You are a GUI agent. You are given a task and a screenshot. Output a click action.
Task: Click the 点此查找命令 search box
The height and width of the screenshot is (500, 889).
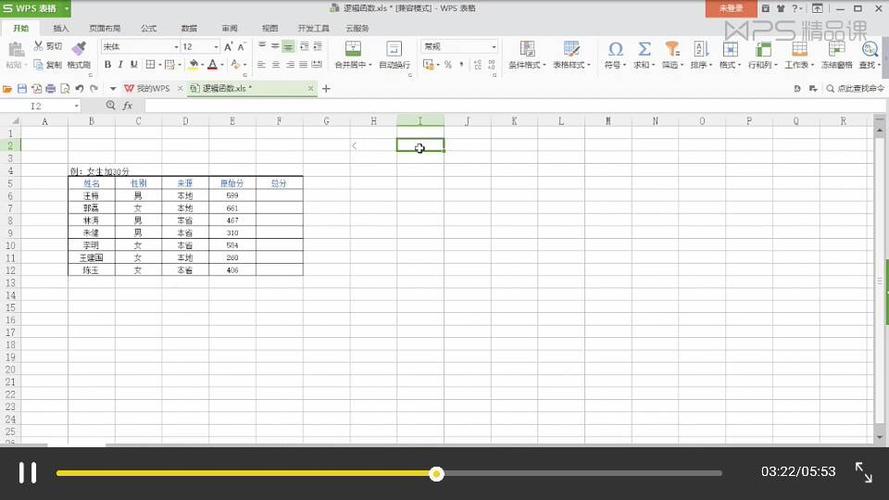click(x=856, y=88)
